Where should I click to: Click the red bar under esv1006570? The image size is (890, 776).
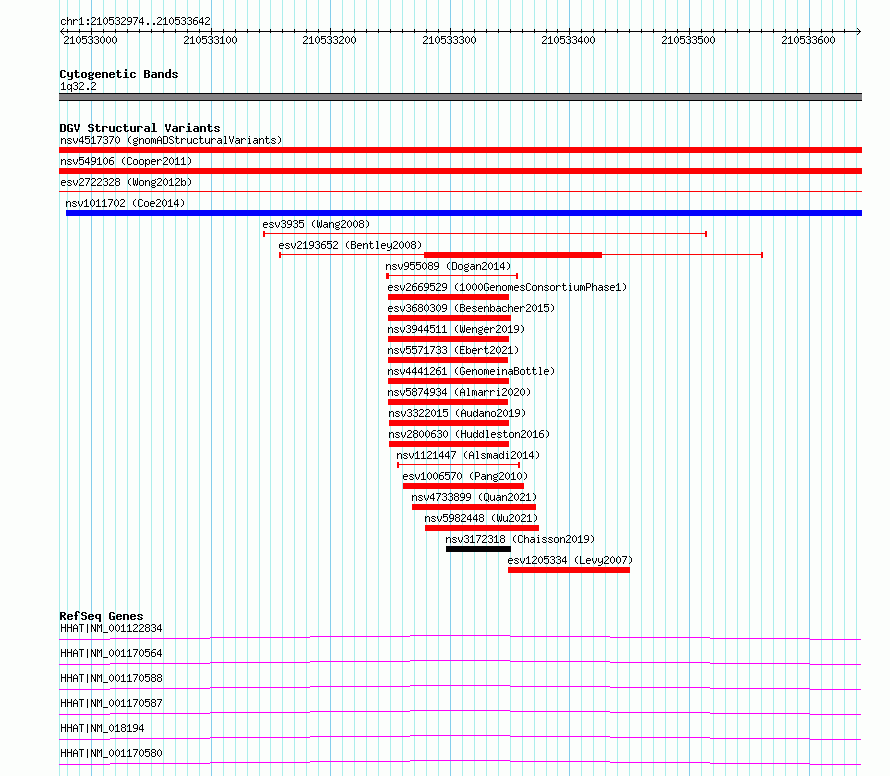463,486
